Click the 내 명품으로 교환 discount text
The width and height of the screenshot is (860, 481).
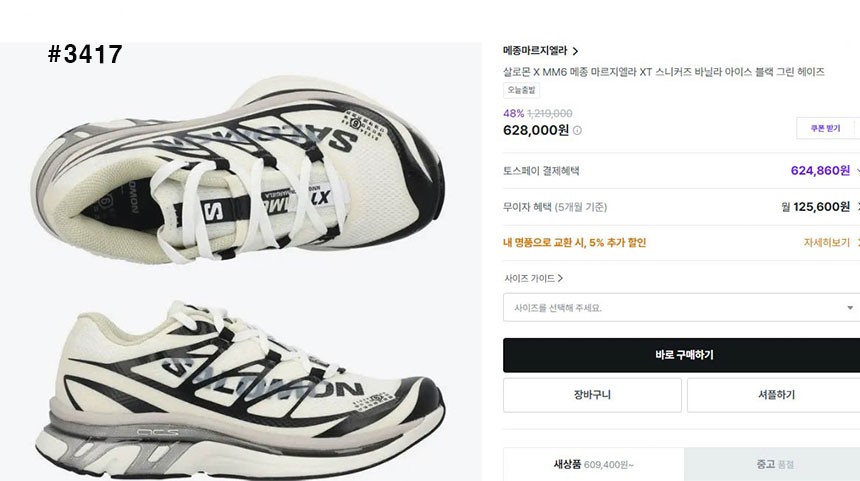pos(574,242)
